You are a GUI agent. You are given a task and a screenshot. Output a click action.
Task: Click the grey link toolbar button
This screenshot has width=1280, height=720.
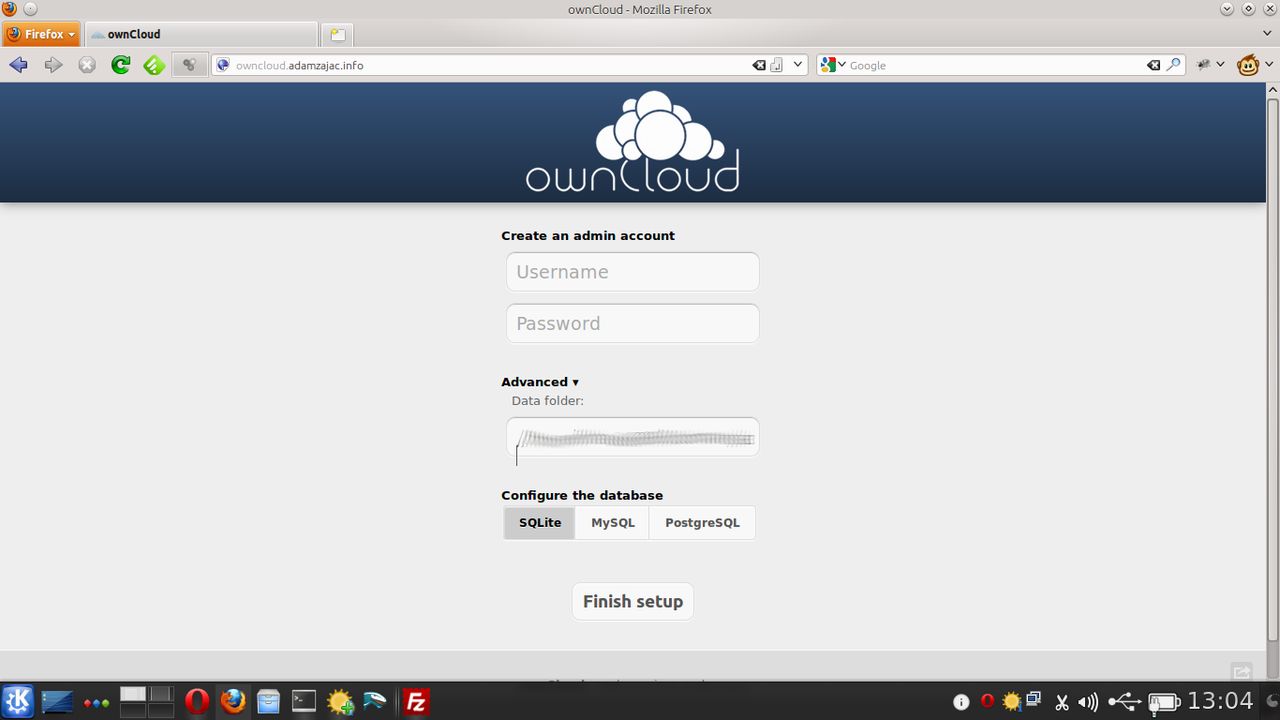pyautogui.click(x=188, y=65)
